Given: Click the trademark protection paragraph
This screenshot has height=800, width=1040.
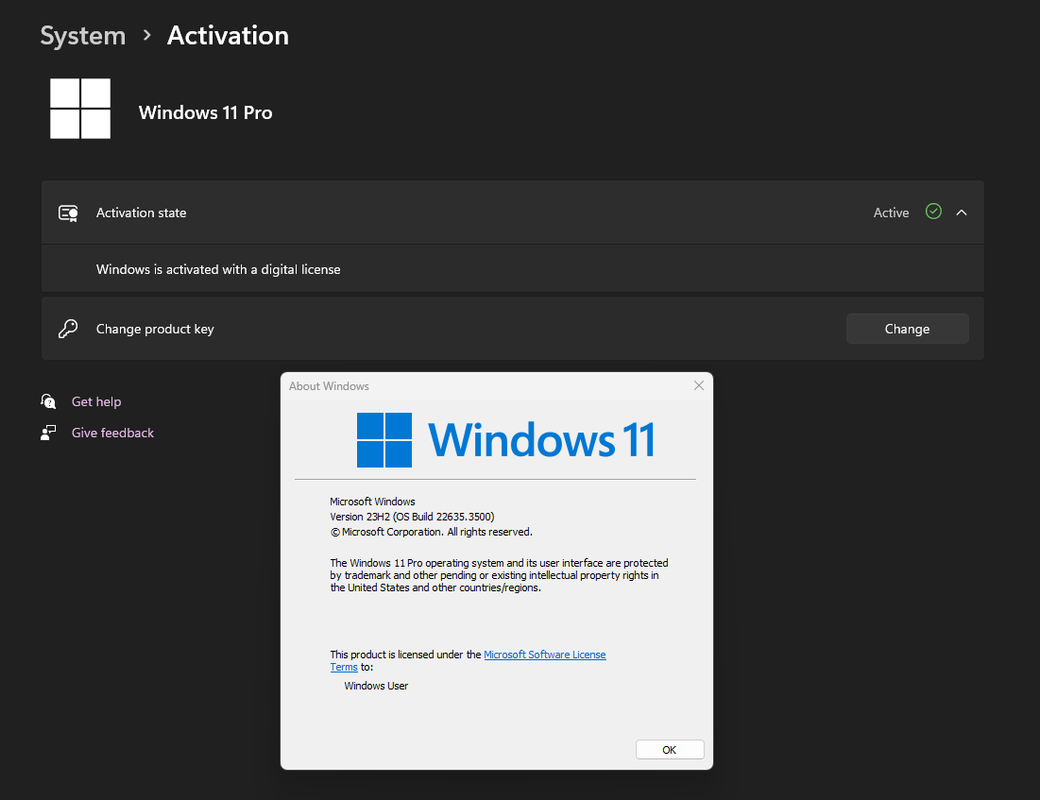Looking at the screenshot, I should coord(499,575).
